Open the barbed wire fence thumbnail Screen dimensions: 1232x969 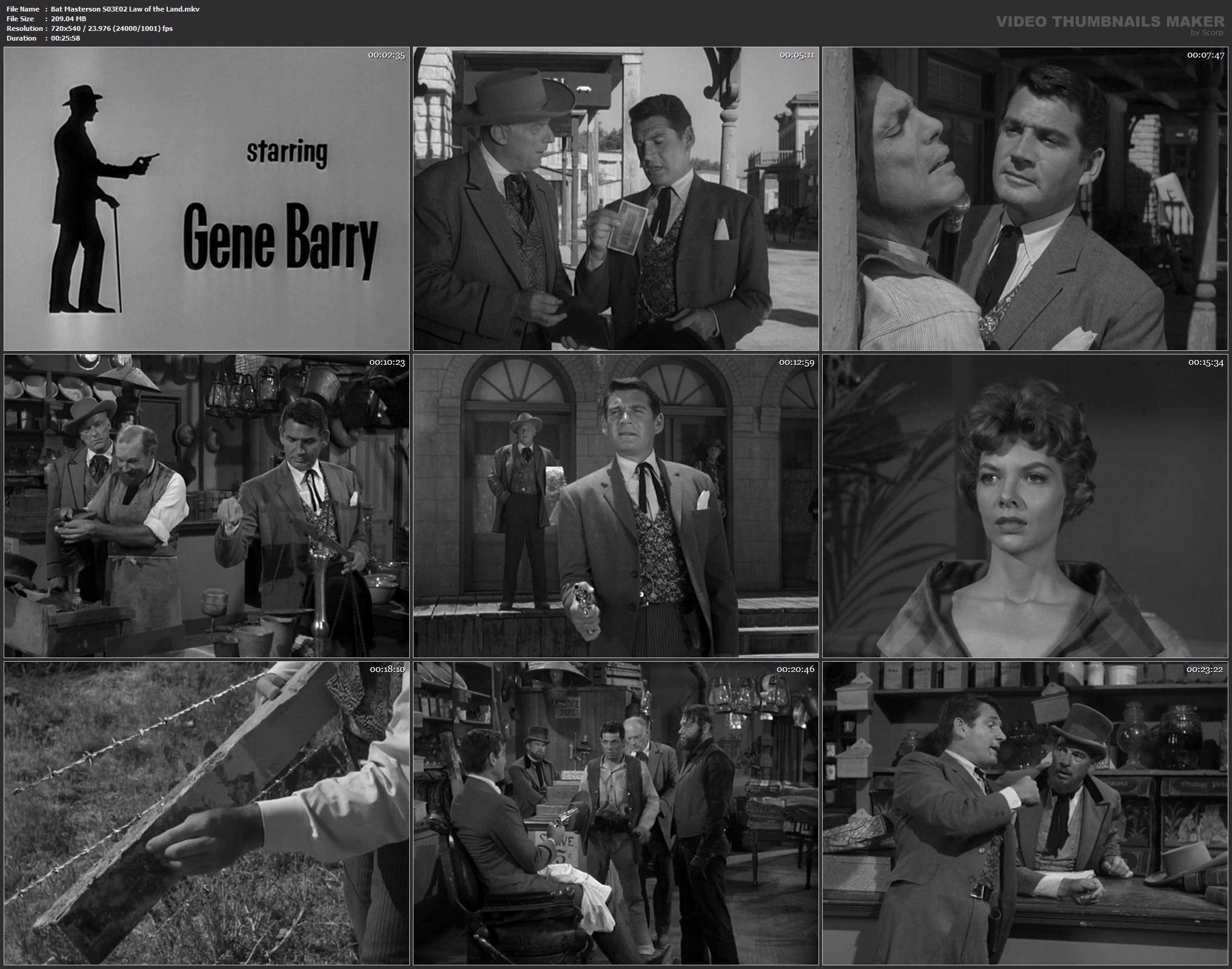coord(206,813)
